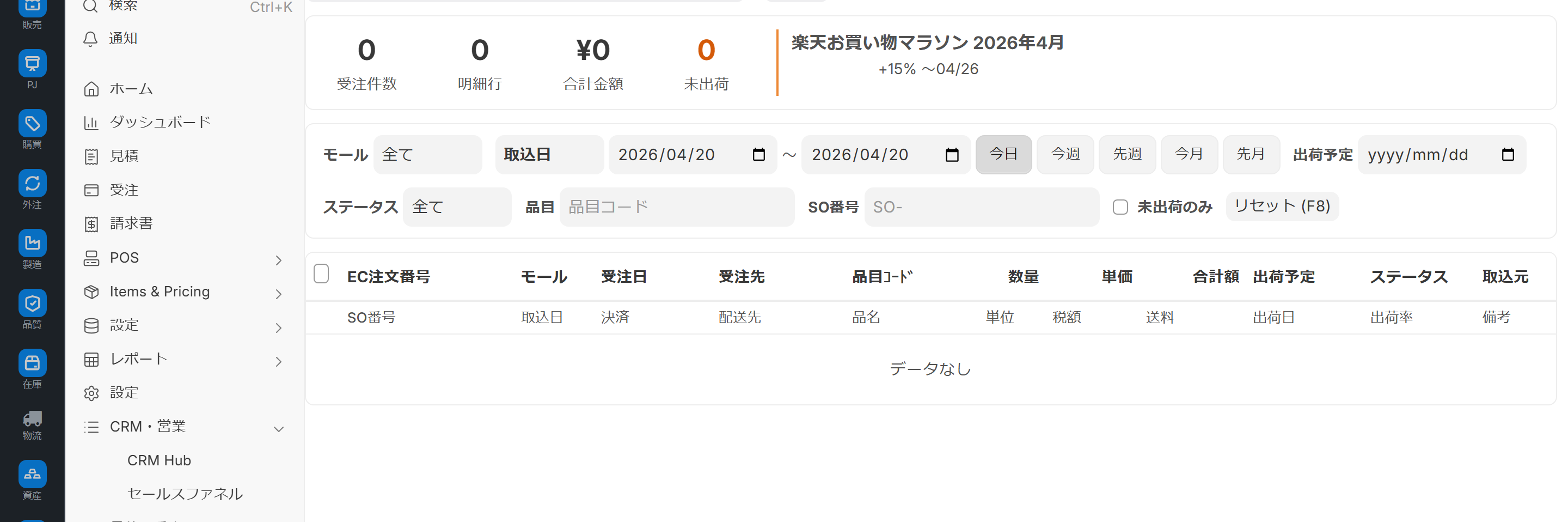Open the 品質 quality module icon

pyautogui.click(x=32, y=304)
